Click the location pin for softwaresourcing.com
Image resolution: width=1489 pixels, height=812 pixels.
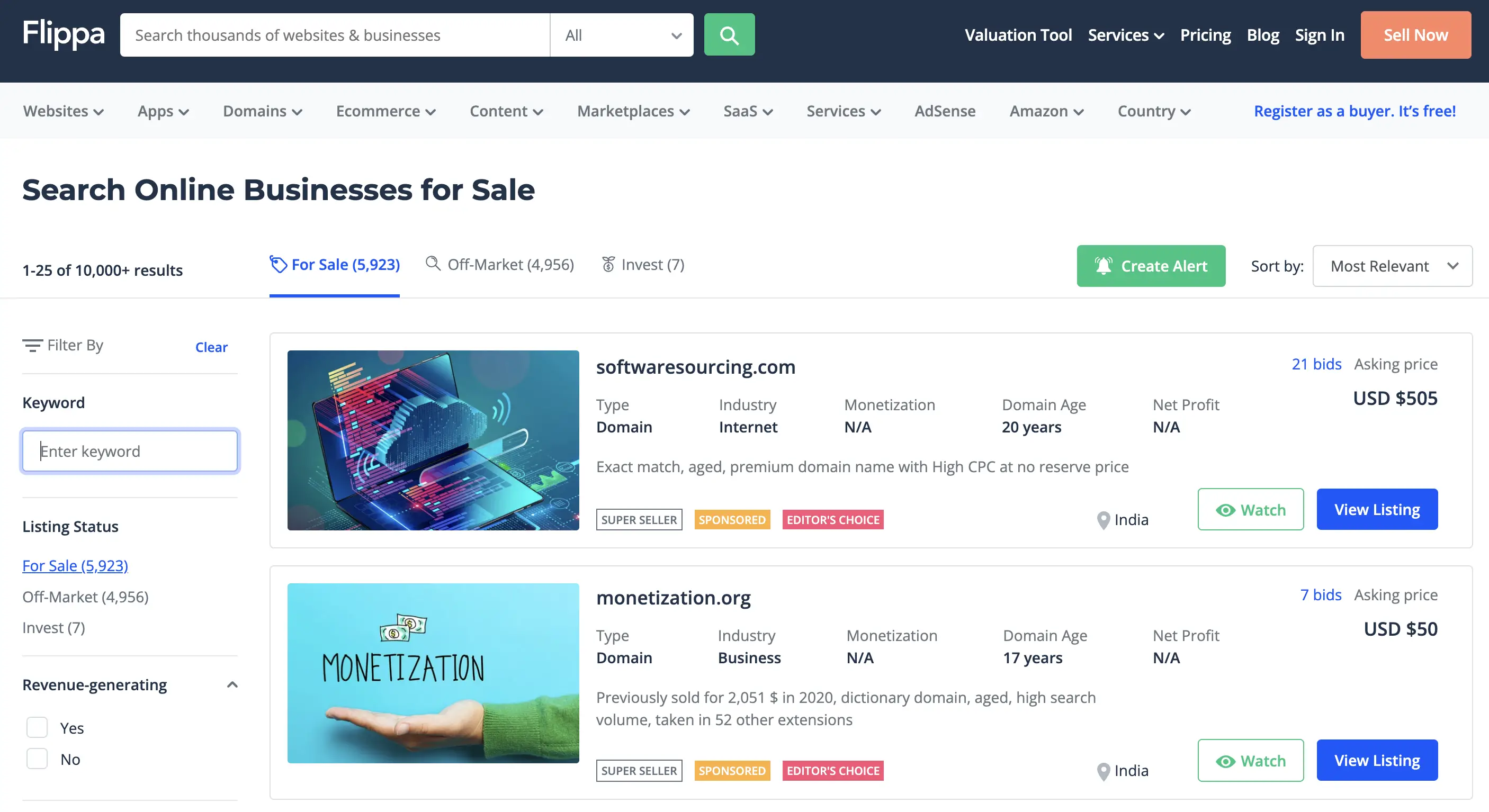[x=1103, y=520]
